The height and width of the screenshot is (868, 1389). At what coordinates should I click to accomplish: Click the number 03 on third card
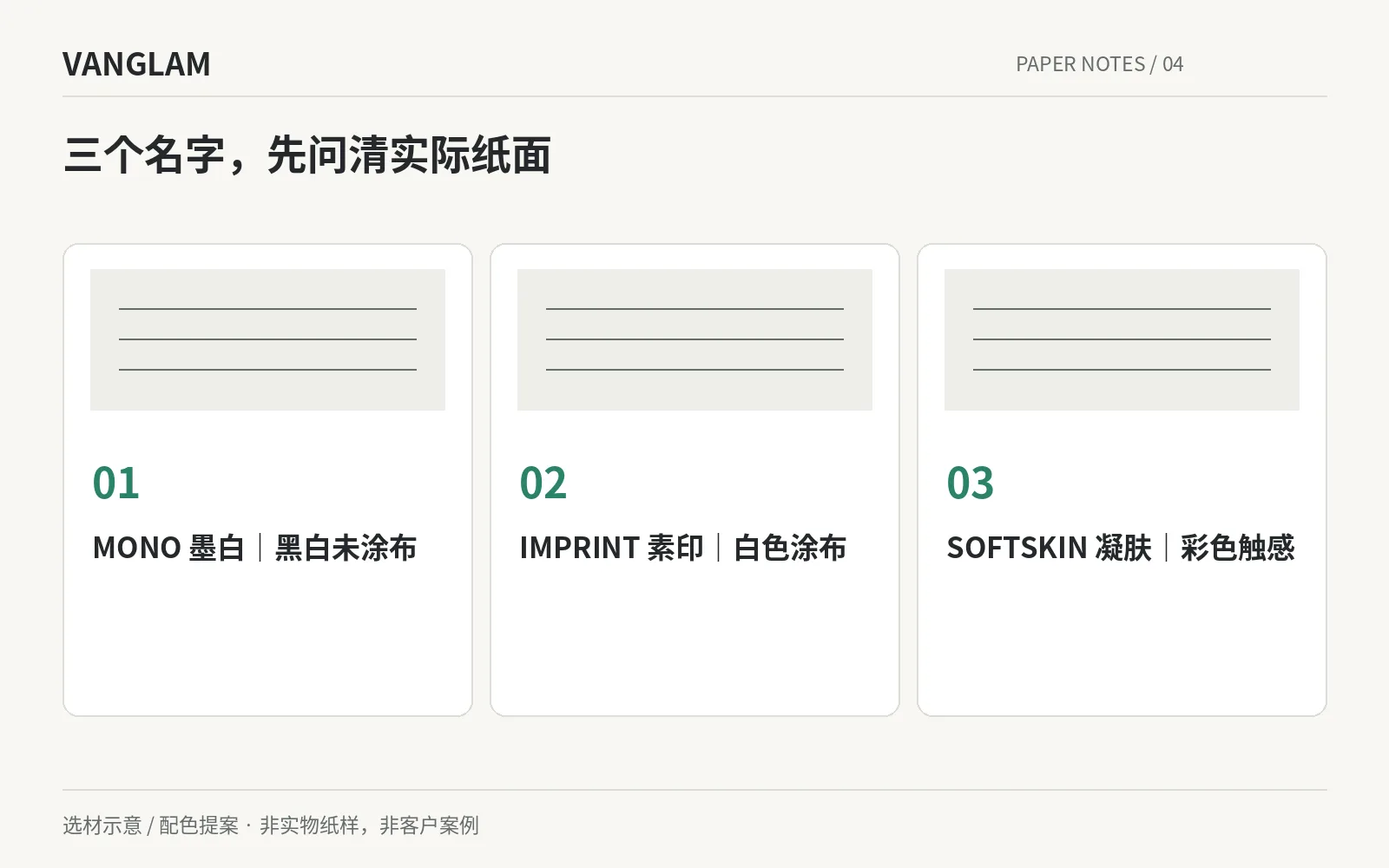click(970, 483)
